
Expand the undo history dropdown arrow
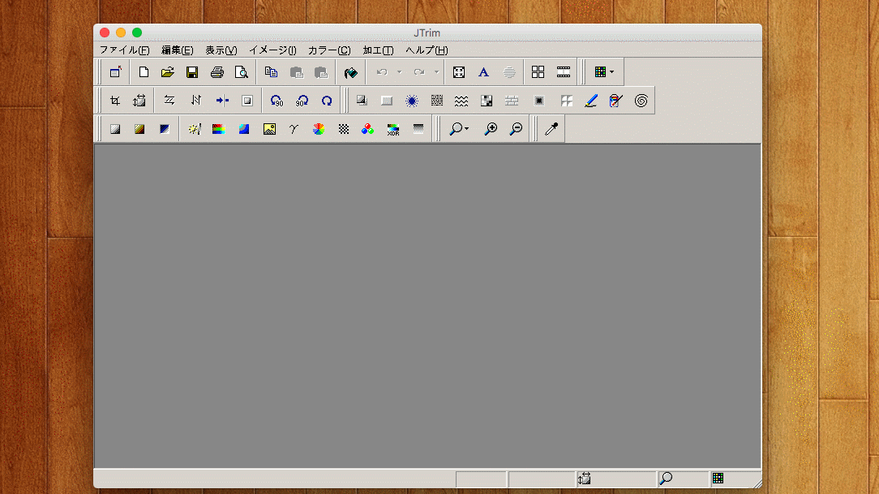click(x=399, y=72)
